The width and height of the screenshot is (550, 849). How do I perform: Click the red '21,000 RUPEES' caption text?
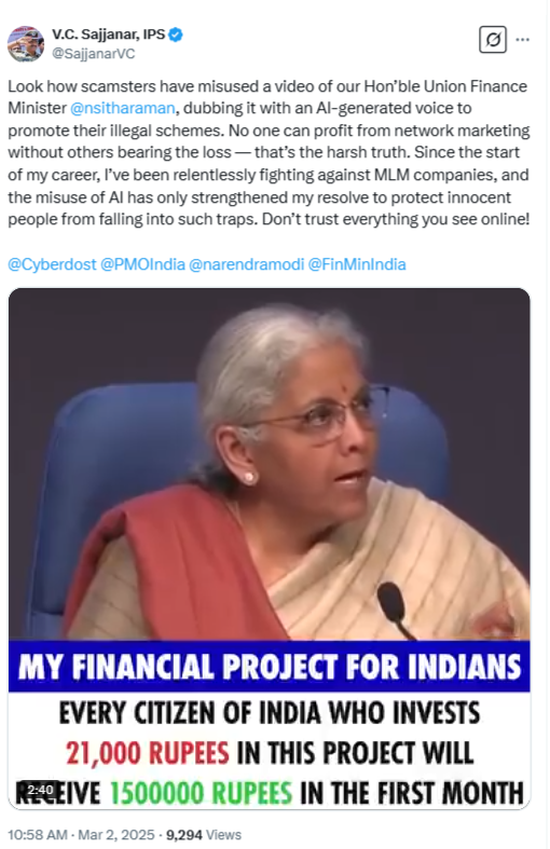[148, 753]
